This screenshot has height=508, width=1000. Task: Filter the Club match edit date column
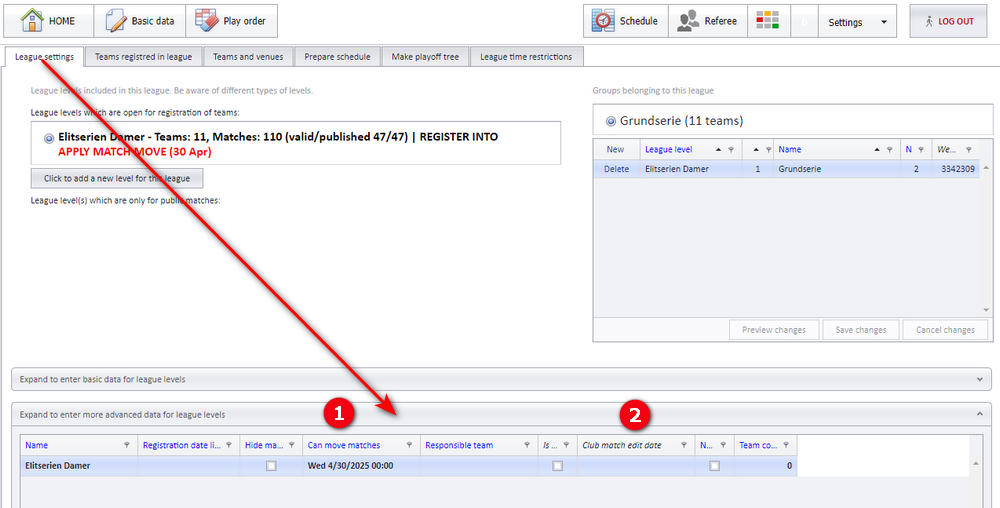click(684, 446)
